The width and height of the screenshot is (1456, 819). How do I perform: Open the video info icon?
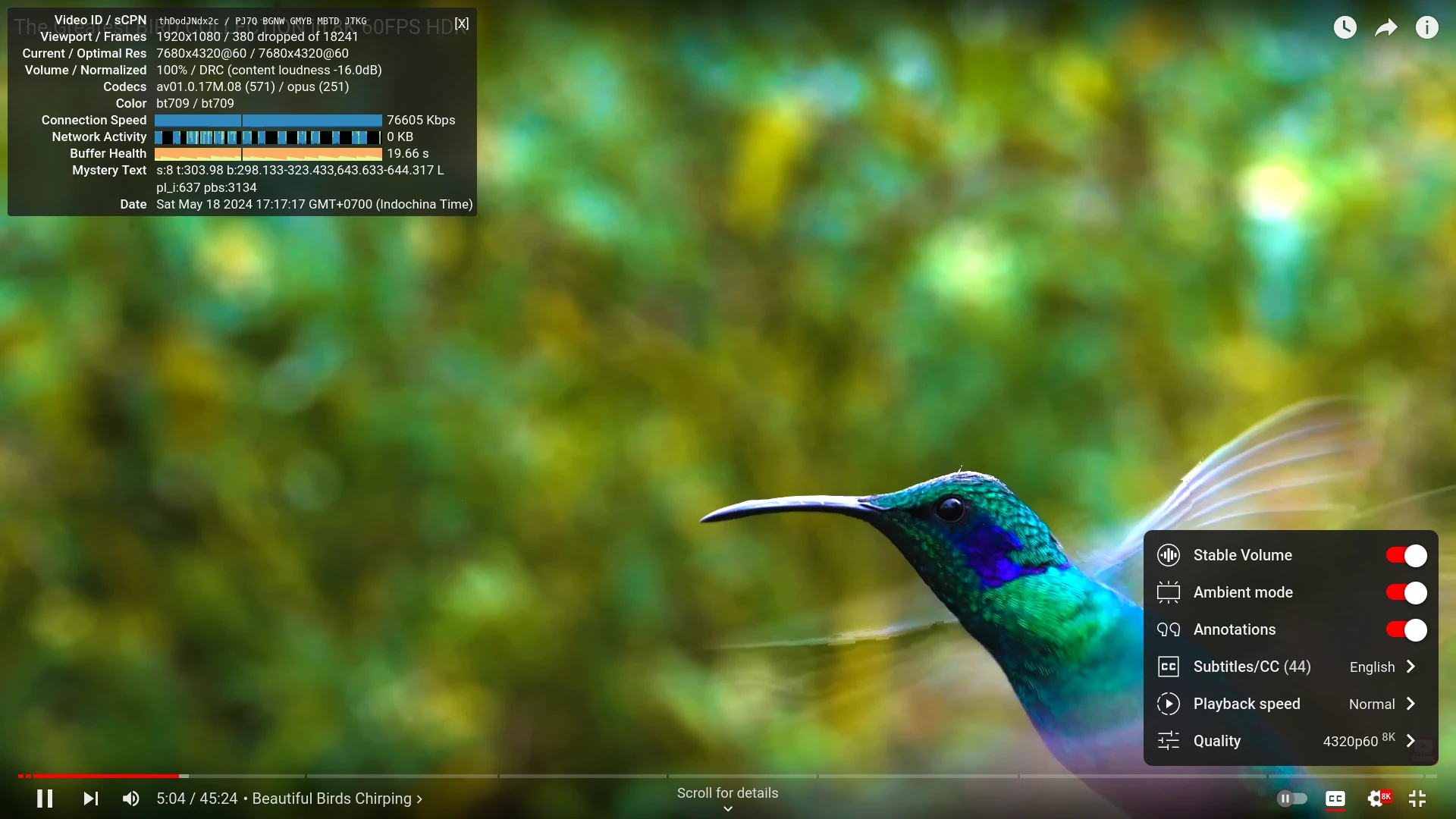(1426, 27)
